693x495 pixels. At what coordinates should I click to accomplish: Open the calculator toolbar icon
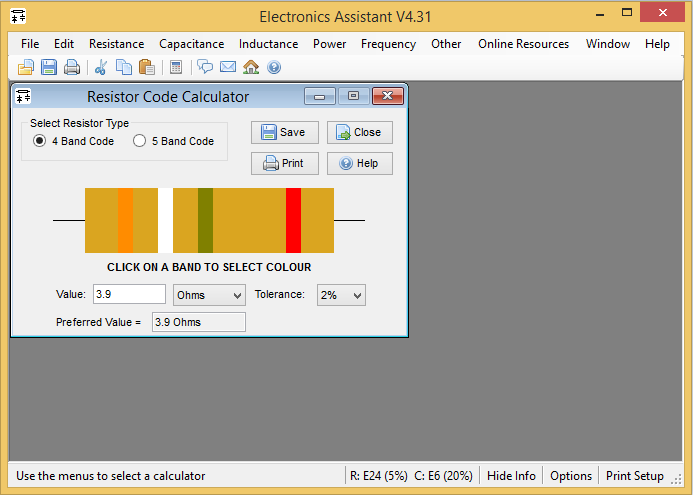pos(176,67)
